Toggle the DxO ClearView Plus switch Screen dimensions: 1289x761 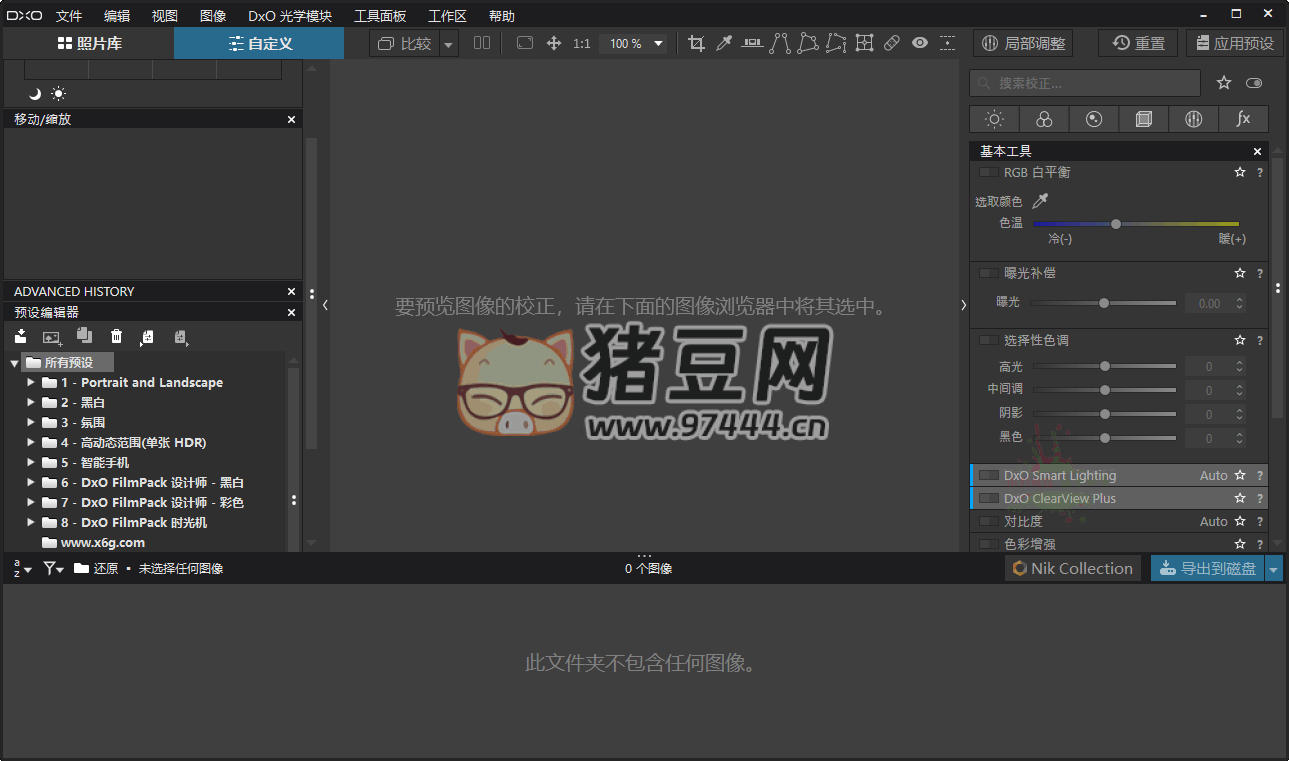click(988, 498)
